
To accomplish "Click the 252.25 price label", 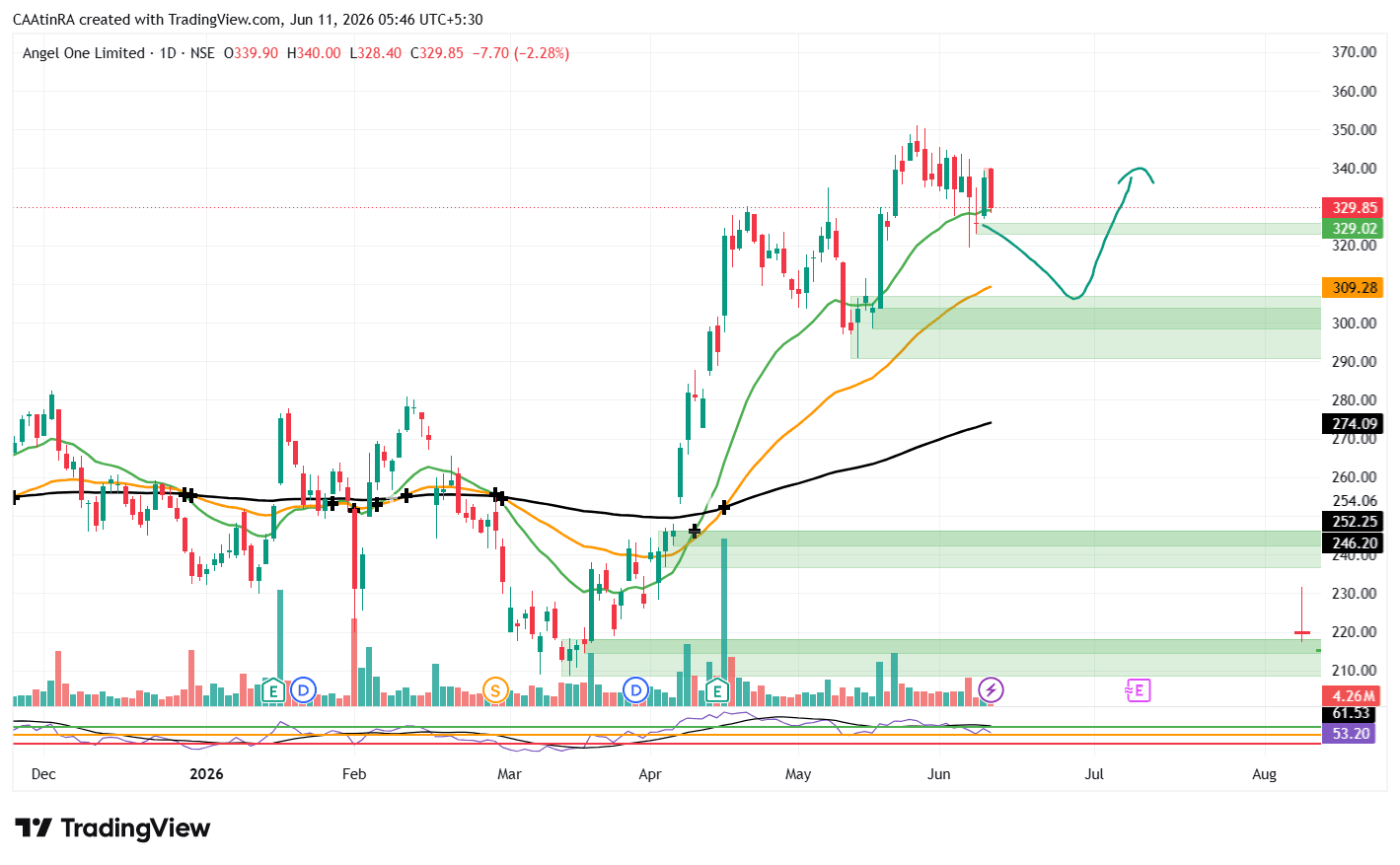I will click(x=1353, y=522).
